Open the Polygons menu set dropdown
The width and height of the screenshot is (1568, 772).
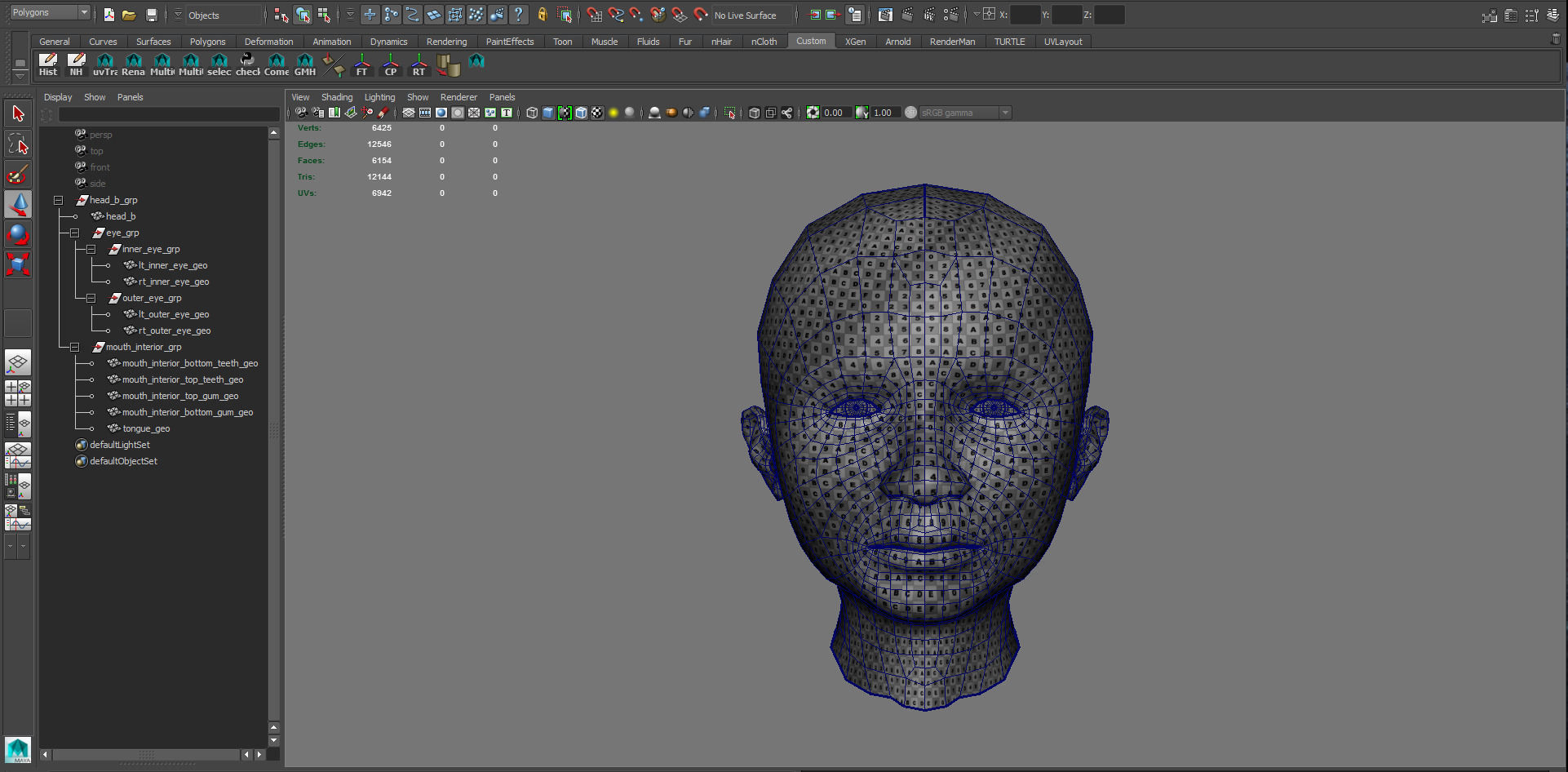(x=50, y=12)
